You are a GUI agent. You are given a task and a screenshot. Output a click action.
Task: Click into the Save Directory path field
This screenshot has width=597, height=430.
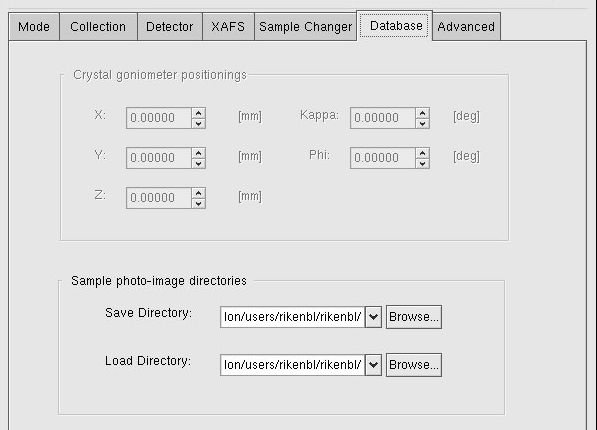point(292,317)
